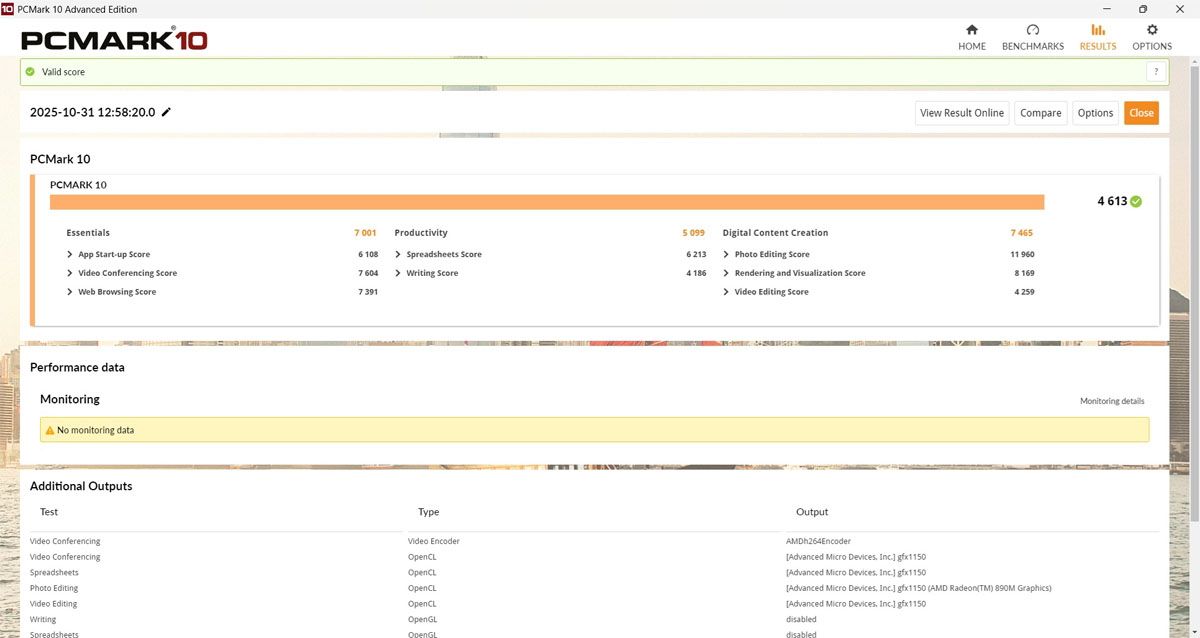Click the vertical scrollbar on right edge

(x=1195, y=300)
